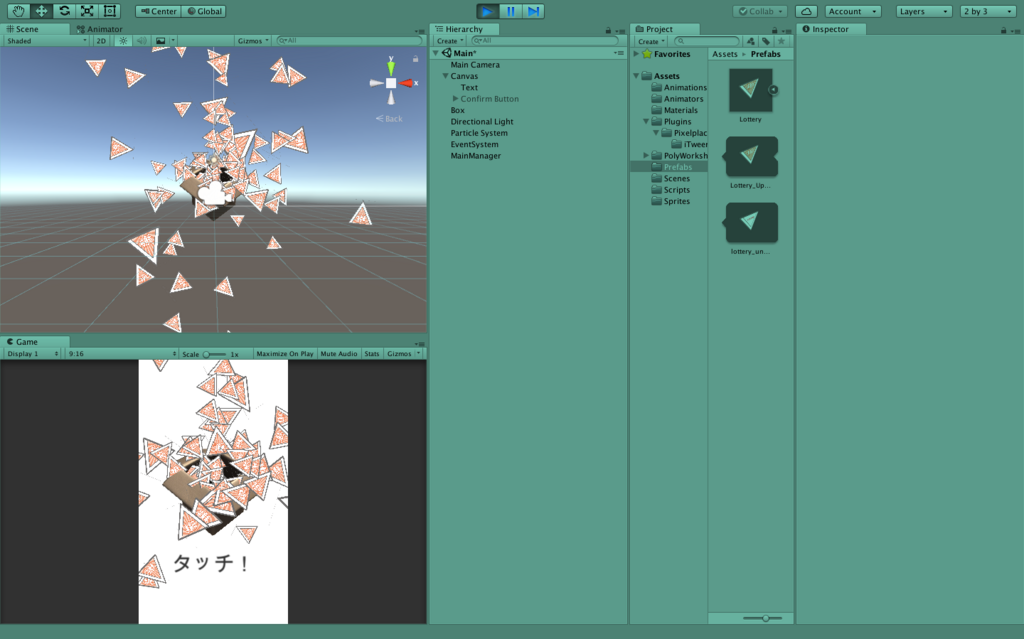Open the Collab dropdown
Screen dimensions: 1024x639
tap(760, 11)
